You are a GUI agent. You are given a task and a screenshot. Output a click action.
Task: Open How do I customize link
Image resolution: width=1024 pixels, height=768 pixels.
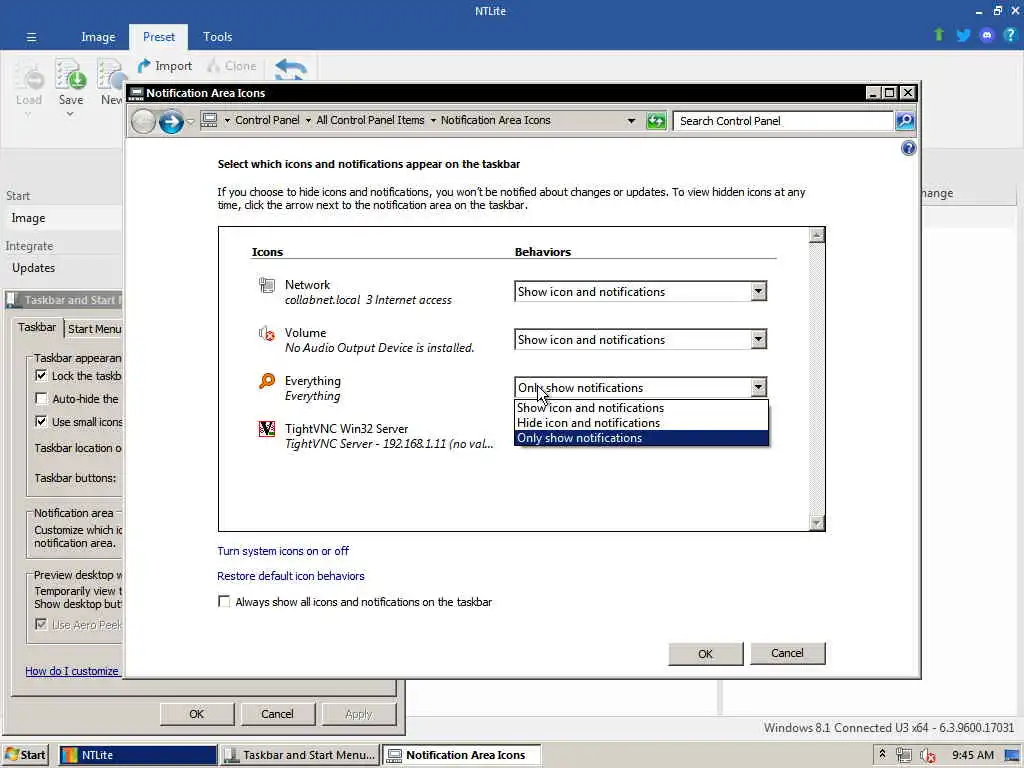coord(72,671)
